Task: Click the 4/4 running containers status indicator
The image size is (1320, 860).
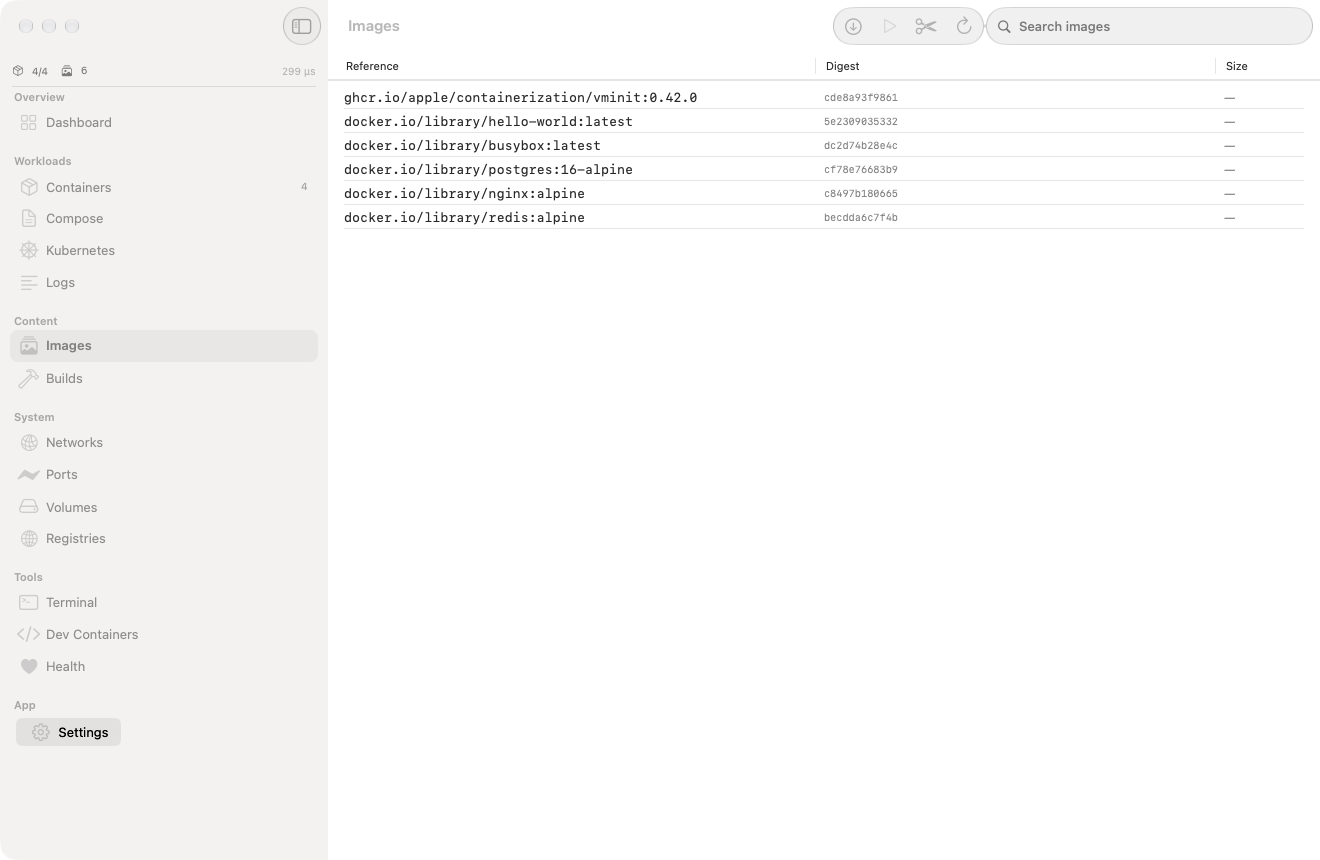Action: coord(30,71)
